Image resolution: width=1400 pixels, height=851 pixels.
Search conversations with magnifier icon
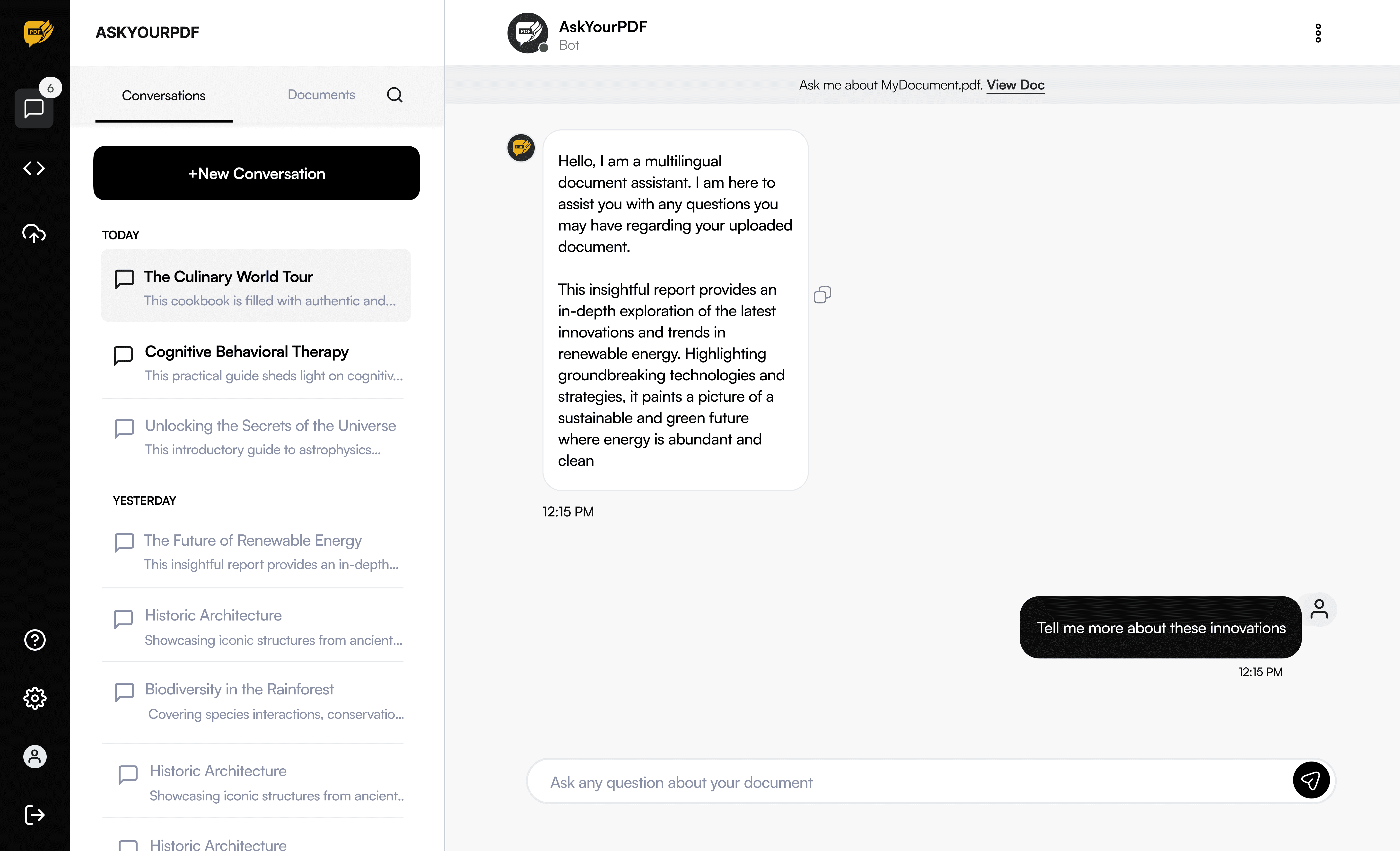(395, 95)
